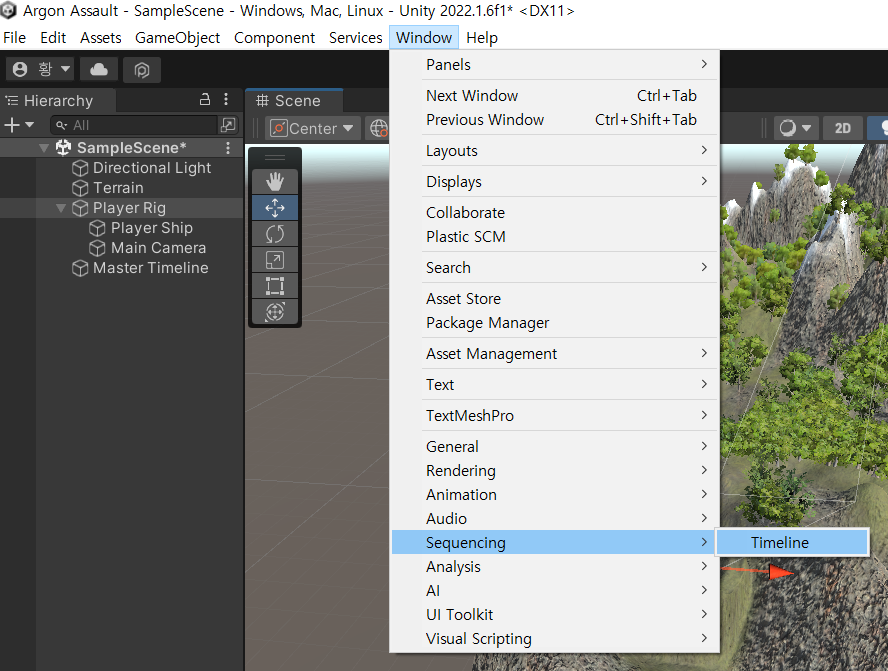Expand the Animation submenu

[x=554, y=495]
